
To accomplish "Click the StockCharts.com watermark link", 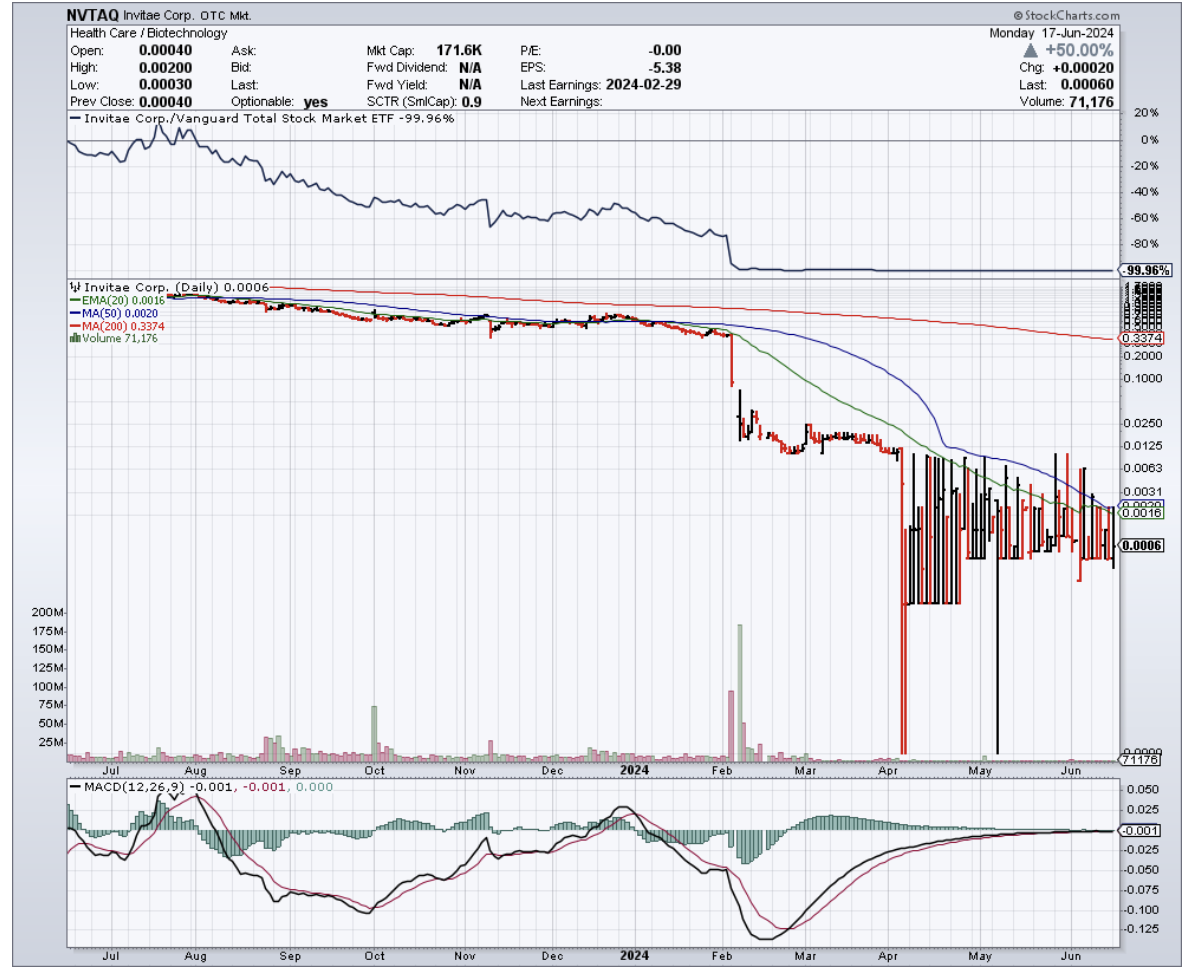I will [x=1072, y=16].
